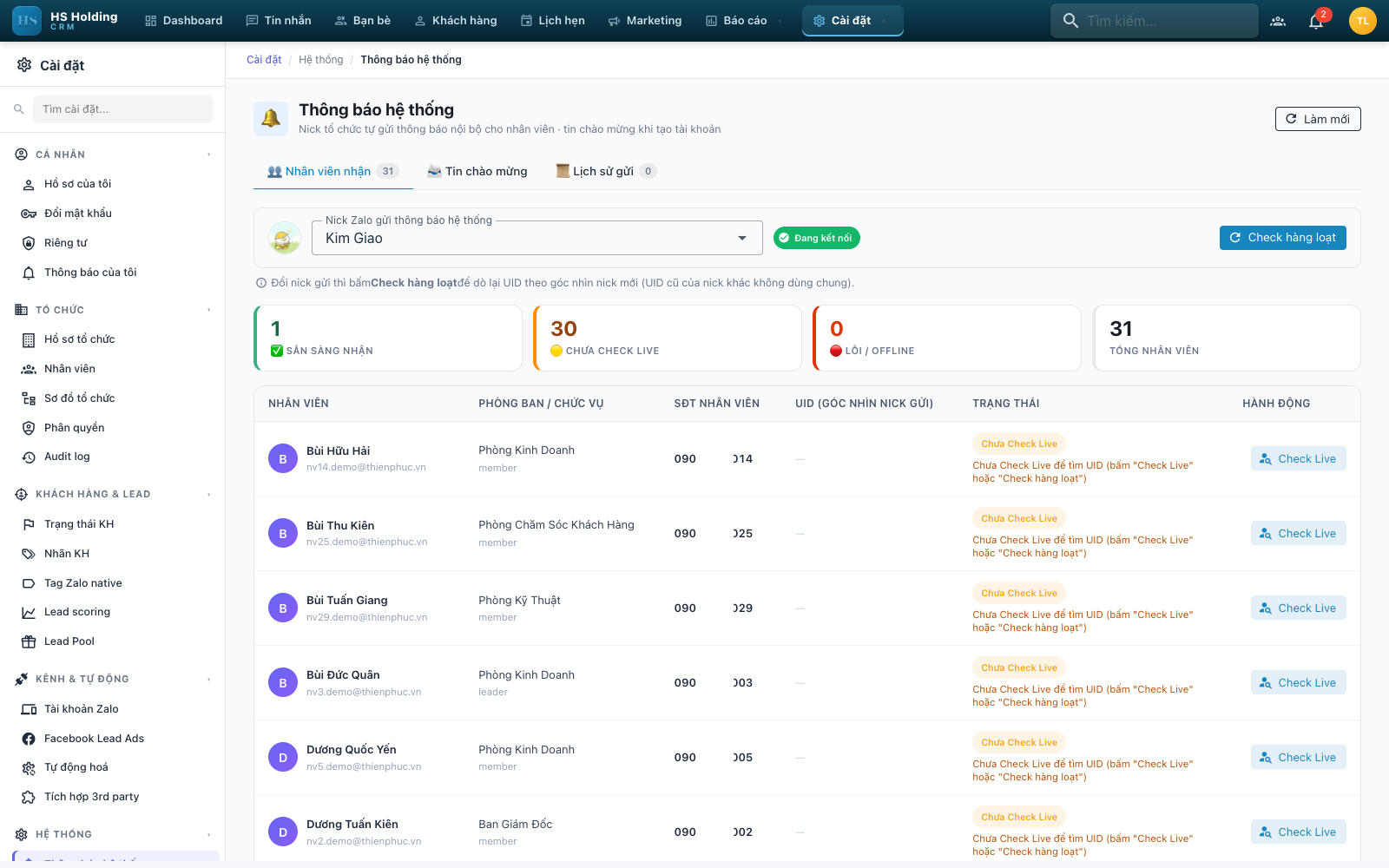Click Bùi Hữu Hải avatar circle
The height and width of the screenshot is (868, 1389).
283,458
